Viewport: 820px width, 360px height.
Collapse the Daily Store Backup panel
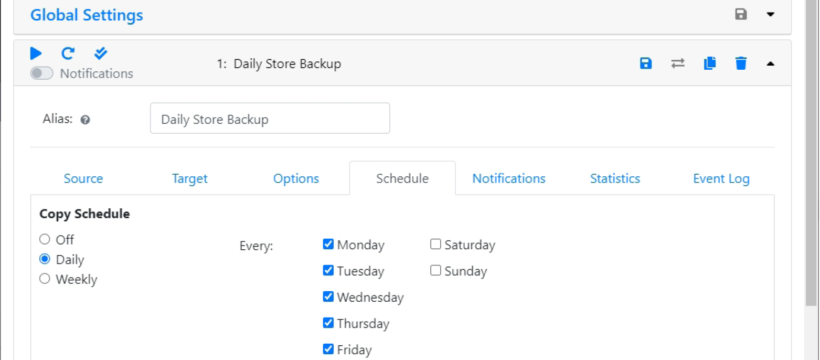coord(770,64)
